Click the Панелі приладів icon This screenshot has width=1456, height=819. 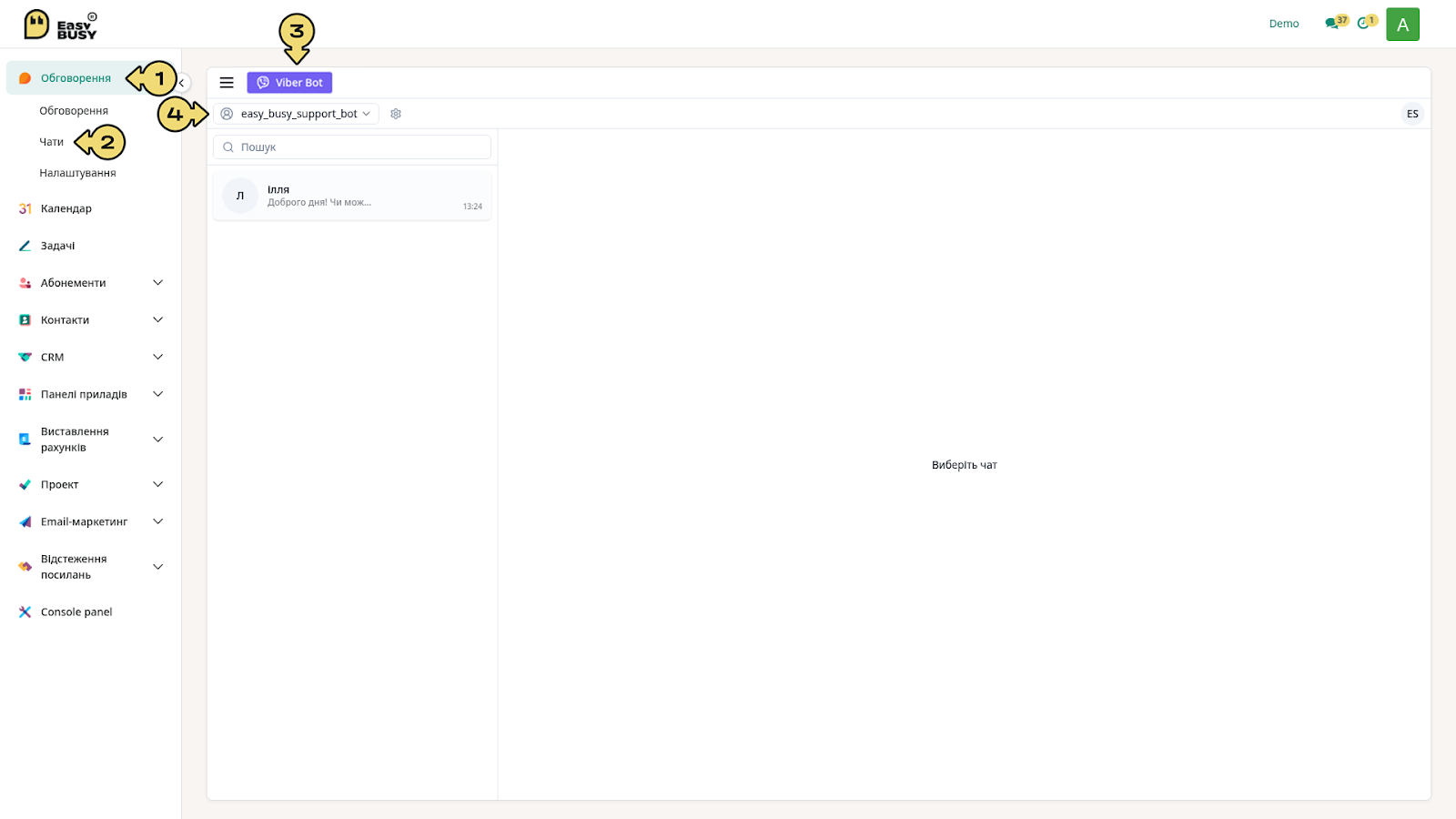click(x=25, y=395)
